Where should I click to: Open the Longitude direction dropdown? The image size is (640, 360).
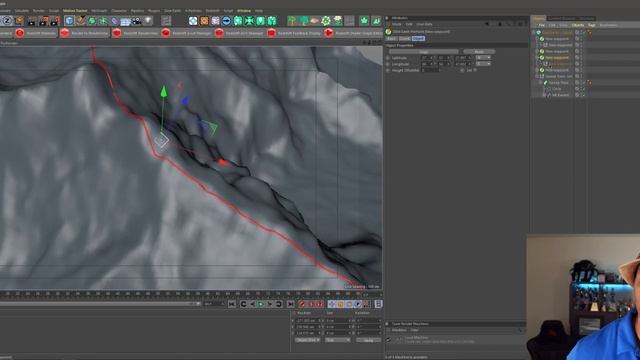click(x=483, y=64)
